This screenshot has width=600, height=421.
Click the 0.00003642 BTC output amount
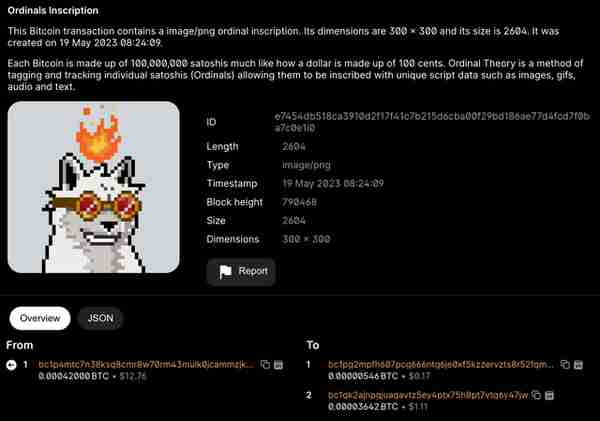coord(363,406)
